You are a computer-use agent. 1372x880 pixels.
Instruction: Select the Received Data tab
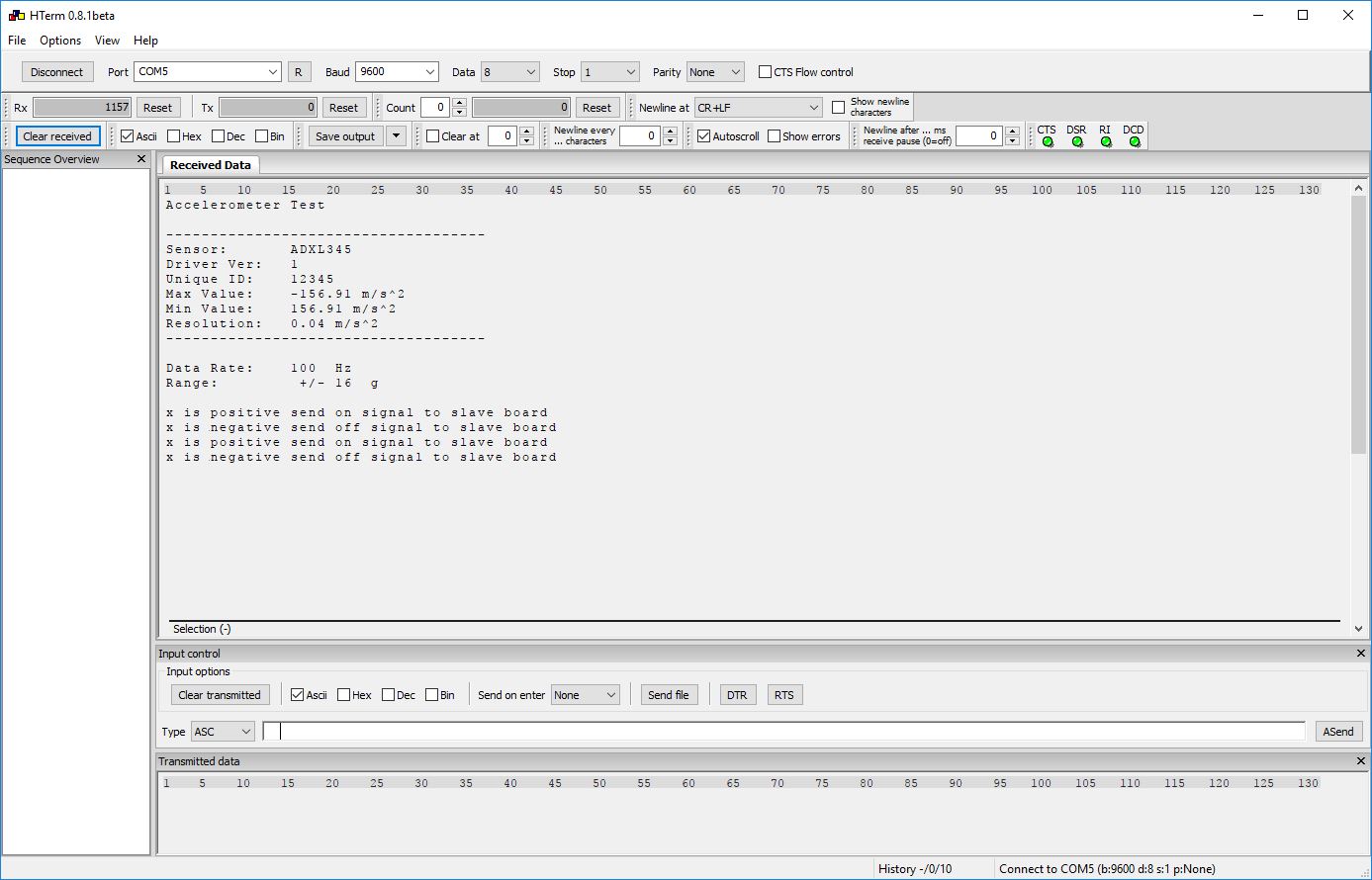[x=211, y=165]
